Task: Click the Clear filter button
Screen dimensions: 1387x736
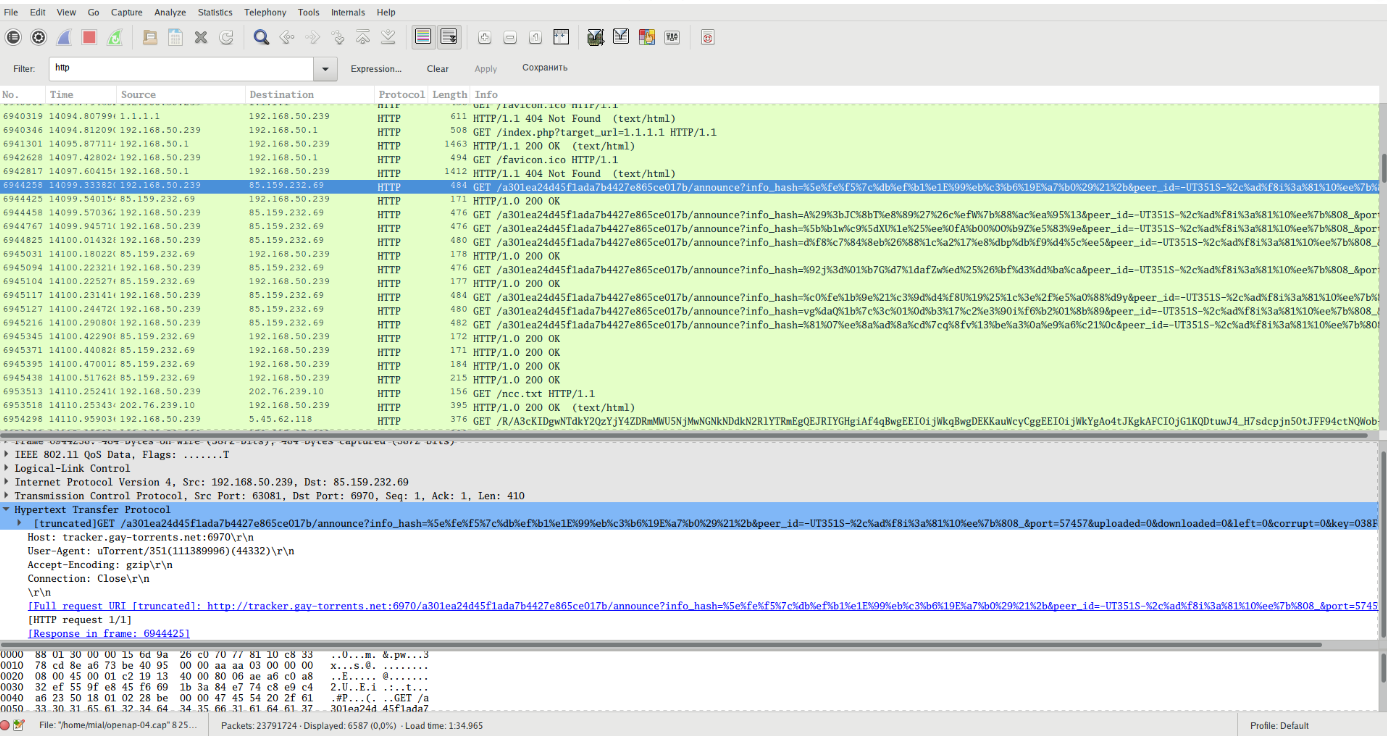Action: 437,69
